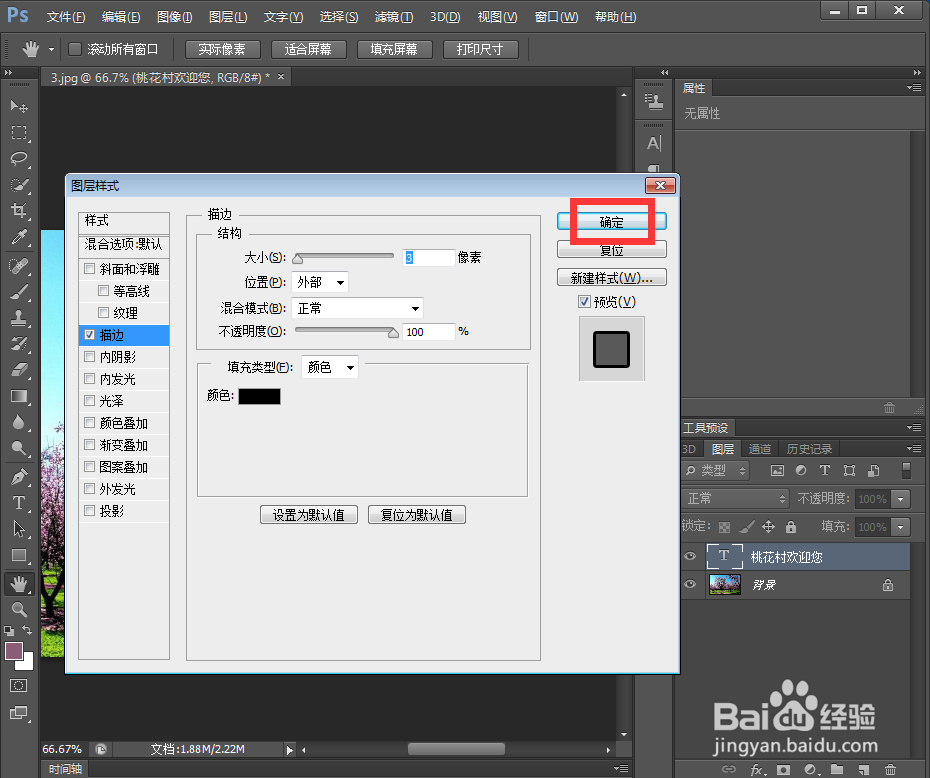Image resolution: width=930 pixels, height=778 pixels.
Task: Select the Eraser tool
Action: 19,370
